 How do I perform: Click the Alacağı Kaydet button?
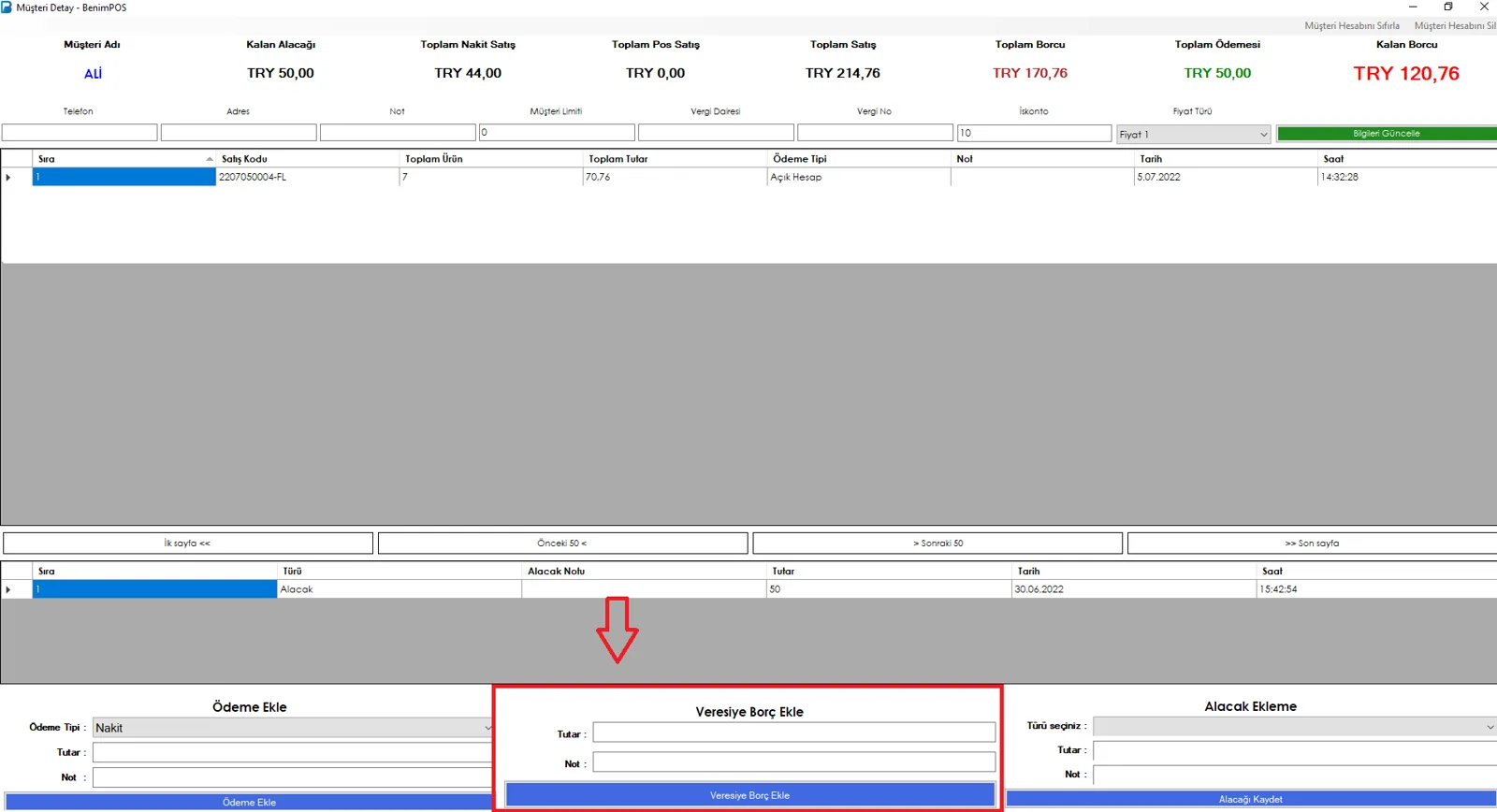tap(1251, 799)
